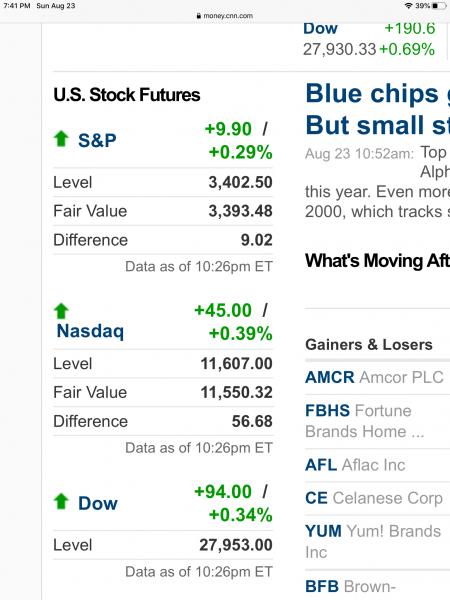Open the S&P futures link
This screenshot has width=450, height=600.
click(97, 140)
